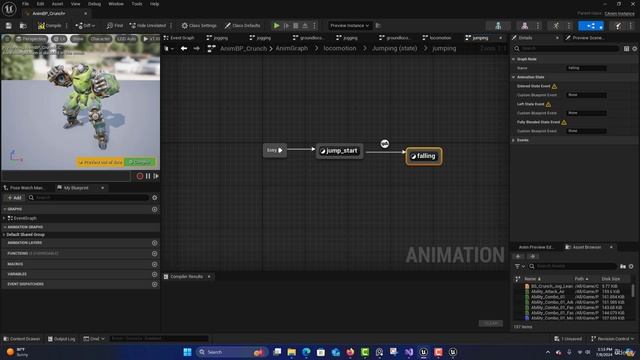The width and height of the screenshot is (640, 360).
Task: Go to AnimGraph in breadcrumb
Action: click(291, 49)
